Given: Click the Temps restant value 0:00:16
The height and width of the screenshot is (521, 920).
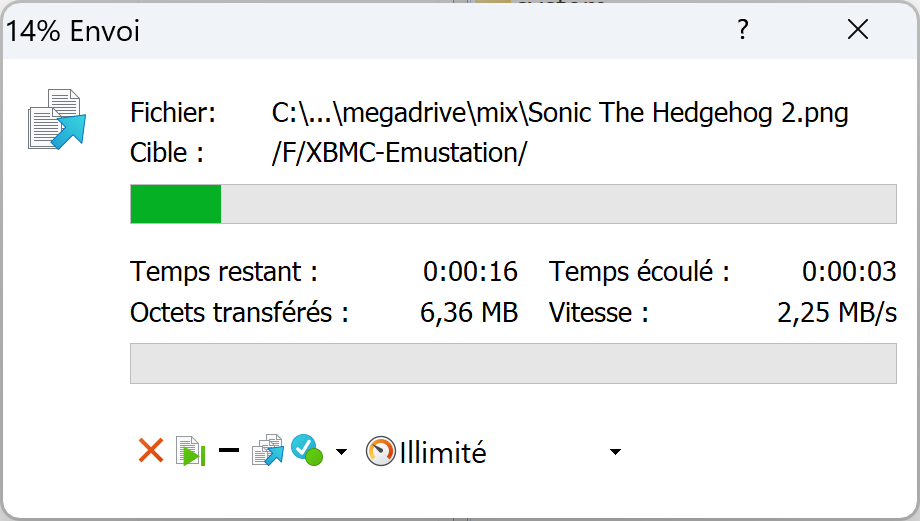Looking at the screenshot, I should point(470,272).
